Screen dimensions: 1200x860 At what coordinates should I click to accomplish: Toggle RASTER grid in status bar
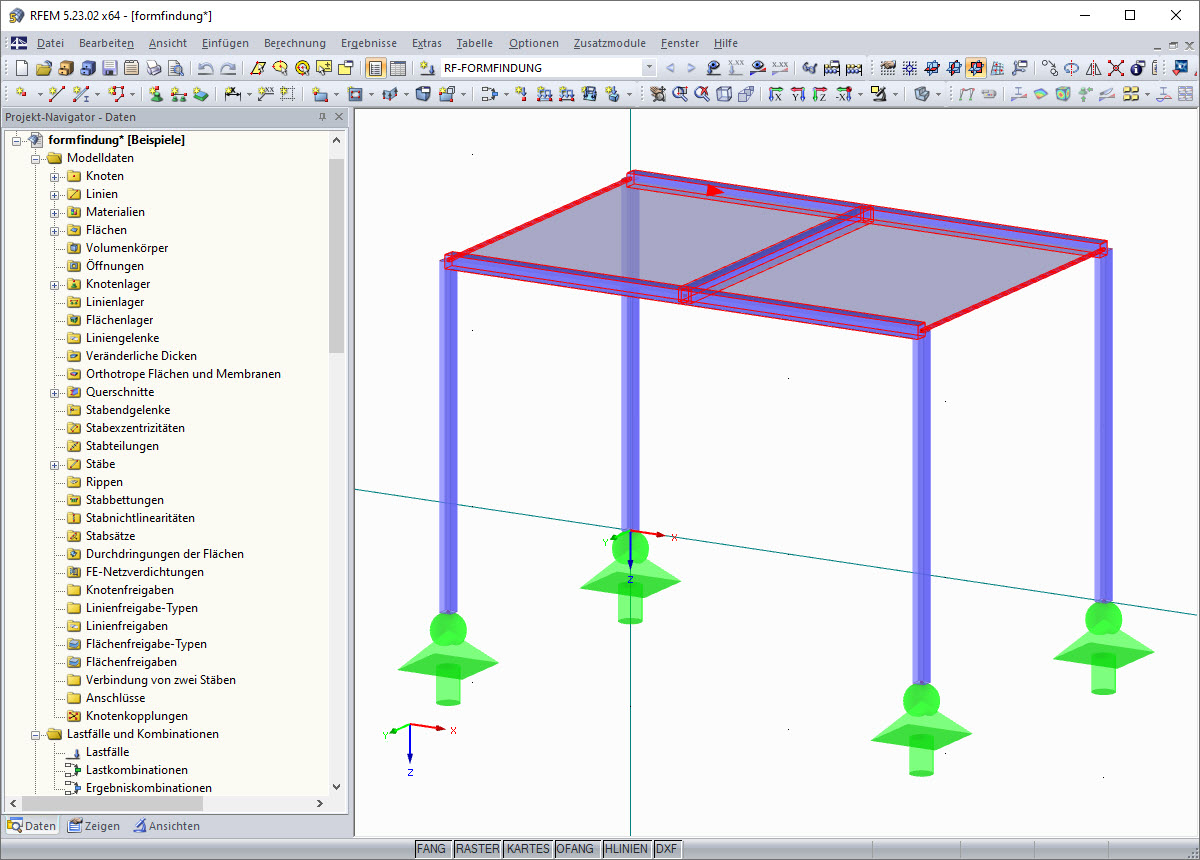tap(478, 848)
